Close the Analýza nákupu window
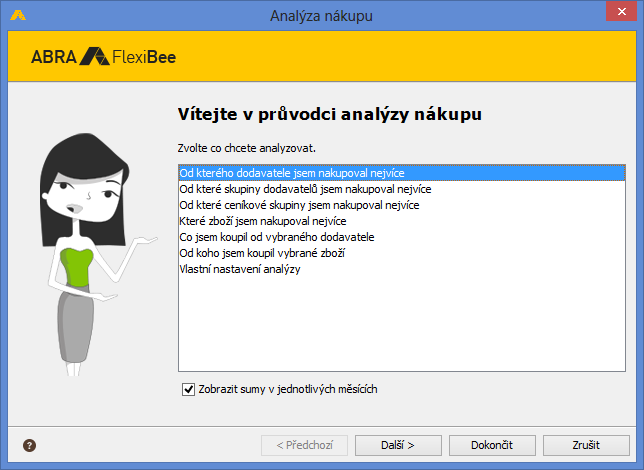 pyautogui.click(x=621, y=11)
